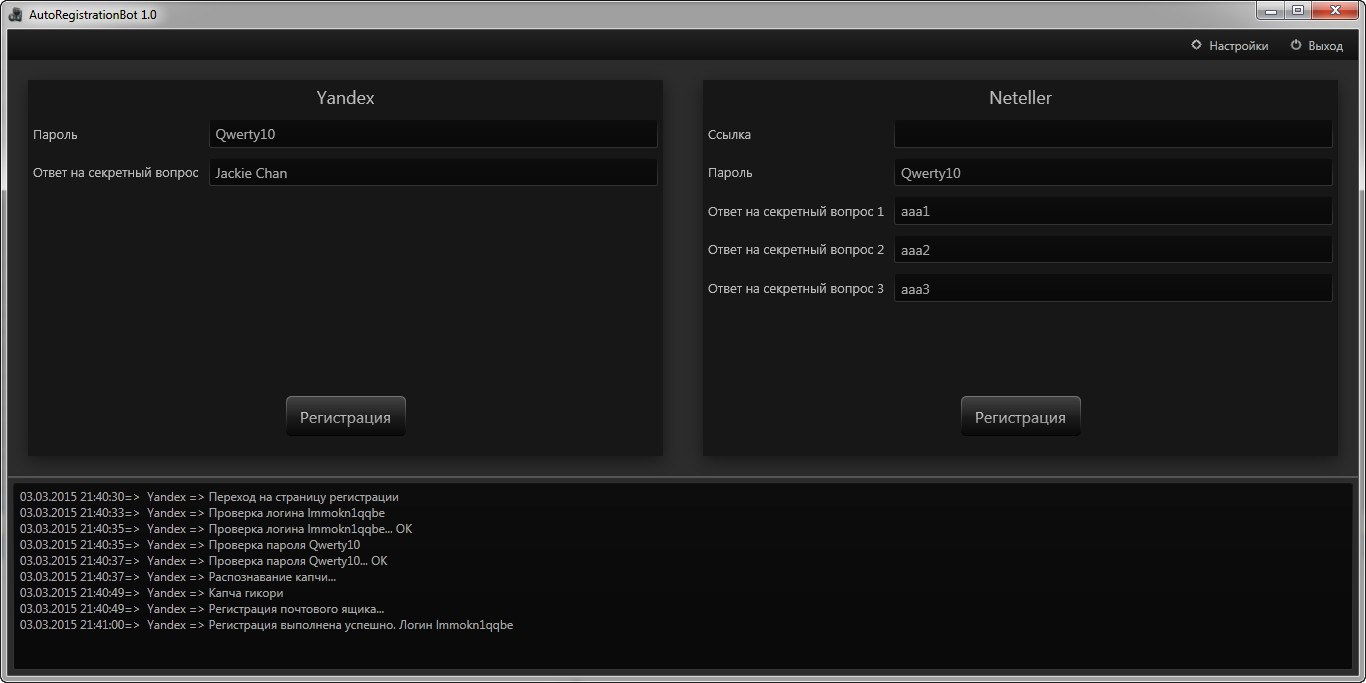Click the Выход power icon

[1296, 45]
